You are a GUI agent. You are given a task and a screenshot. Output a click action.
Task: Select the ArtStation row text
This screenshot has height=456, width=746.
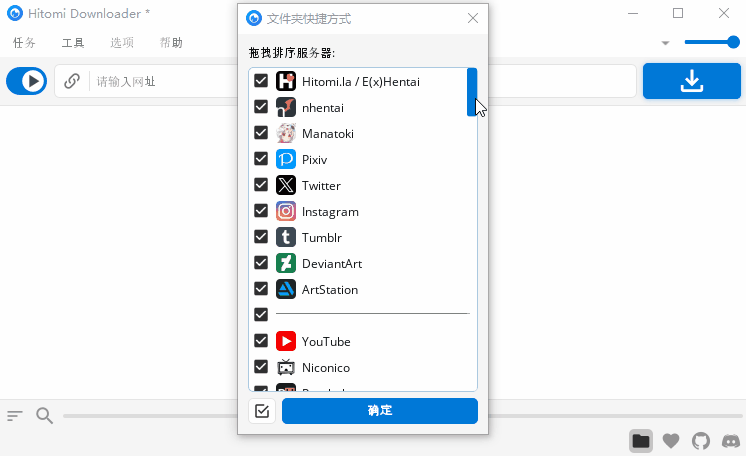click(x=330, y=290)
